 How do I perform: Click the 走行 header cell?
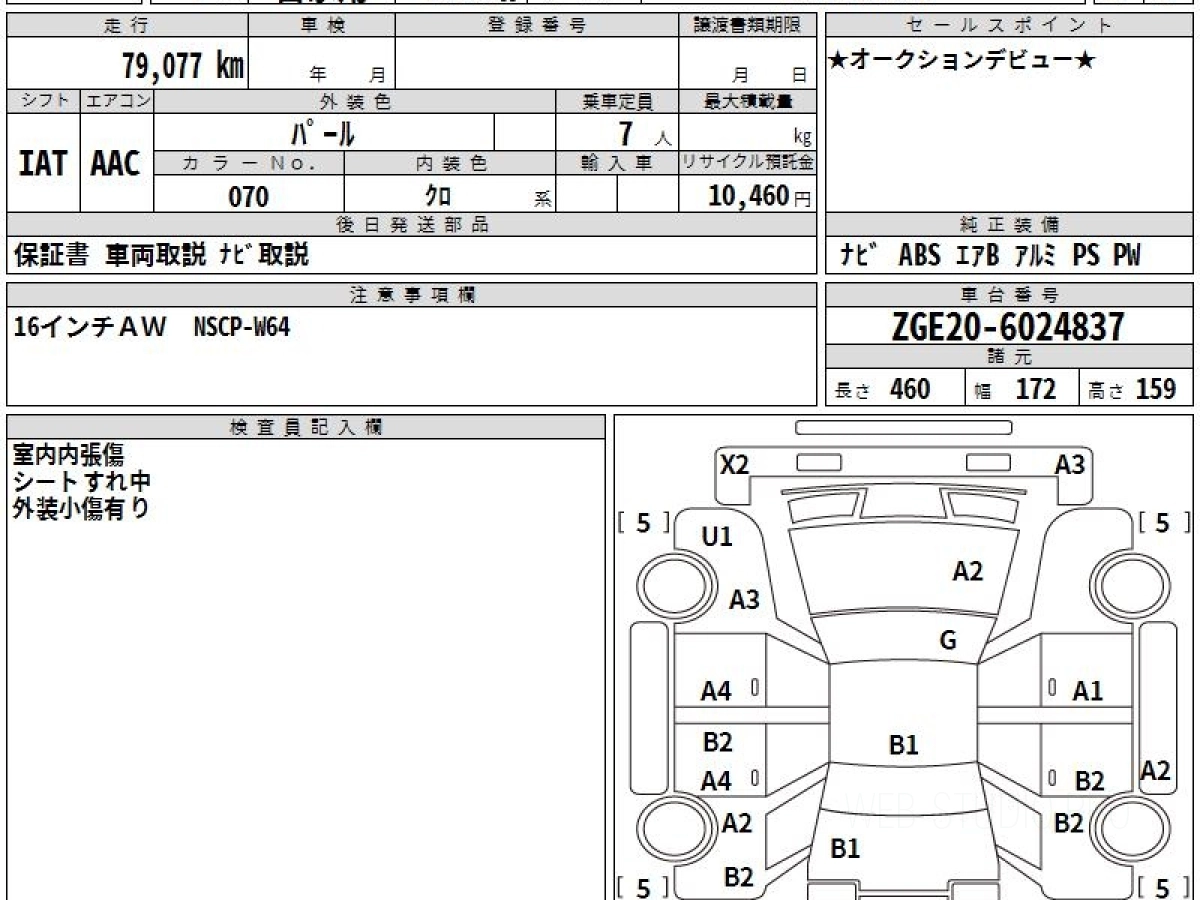click(x=127, y=26)
